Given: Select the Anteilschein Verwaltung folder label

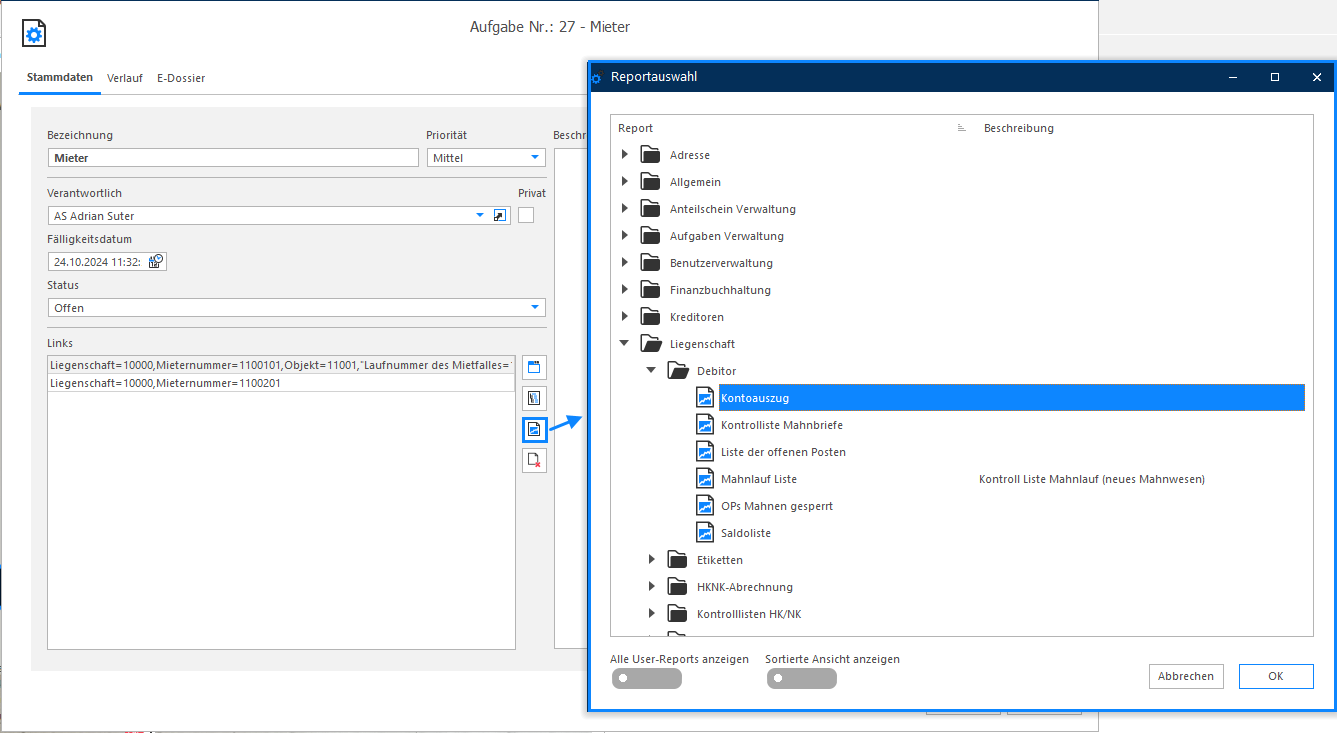Looking at the screenshot, I should point(733,209).
